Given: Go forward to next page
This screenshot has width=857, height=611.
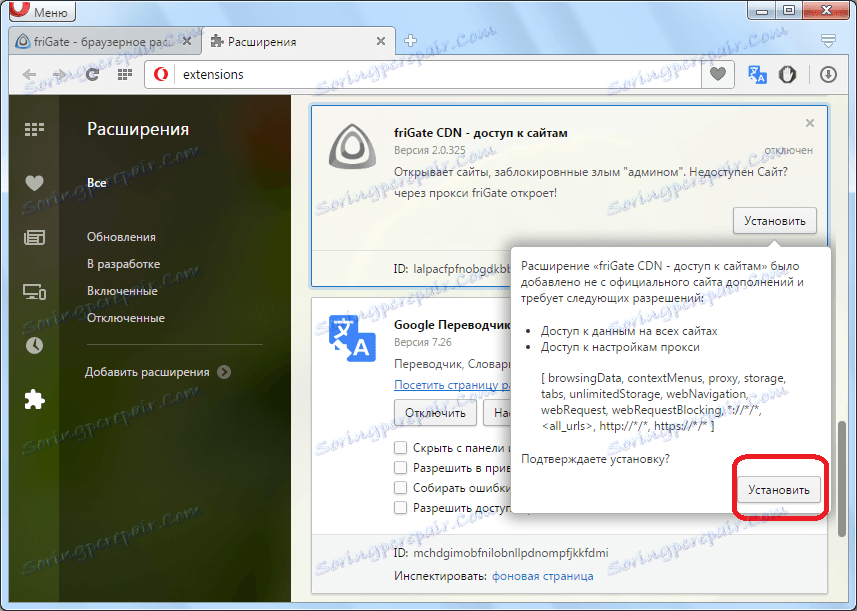Looking at the screenshot, I should pos(59,74).
